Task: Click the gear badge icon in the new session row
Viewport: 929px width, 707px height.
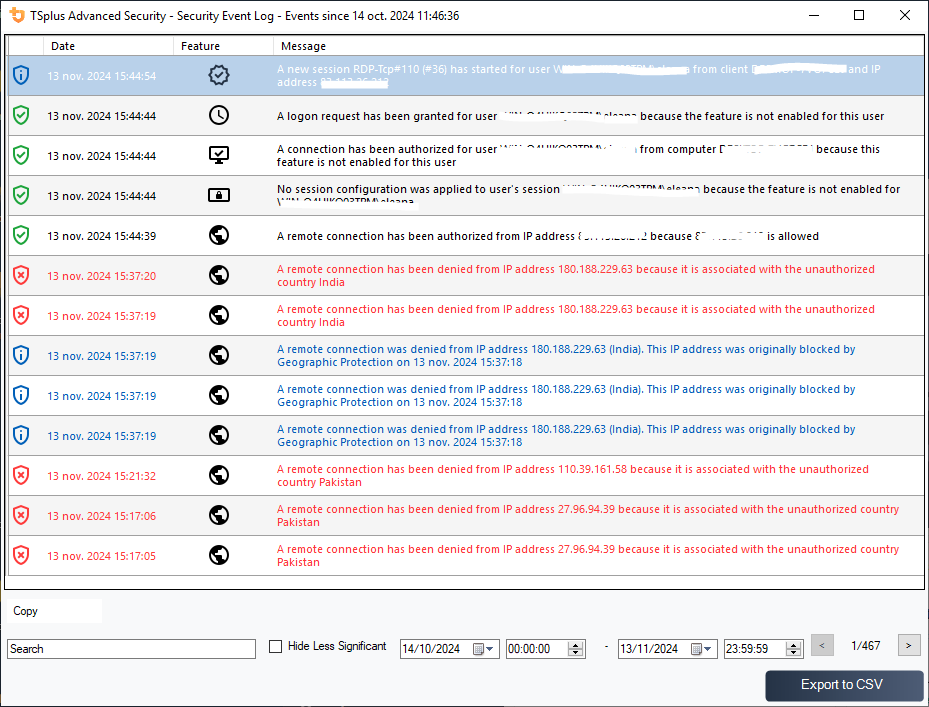Action: tap(219, 75)
